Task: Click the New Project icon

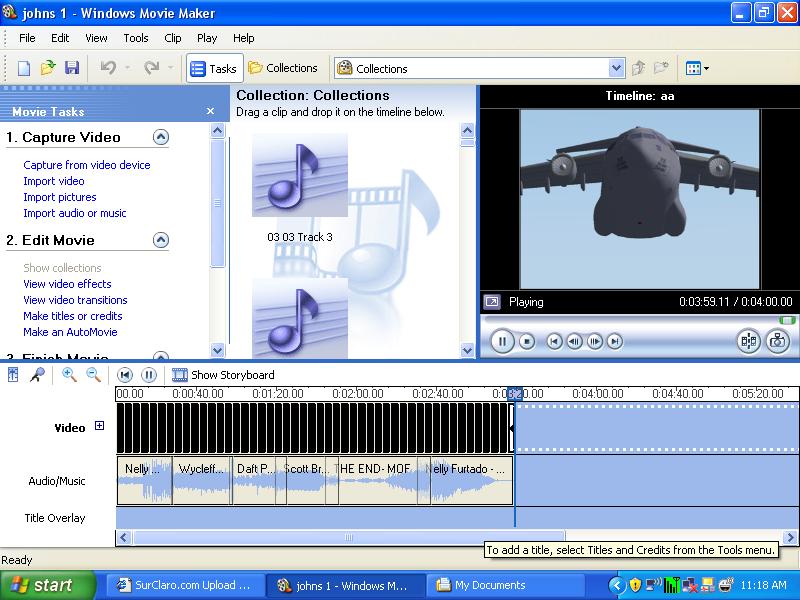Action: point(23,68)
